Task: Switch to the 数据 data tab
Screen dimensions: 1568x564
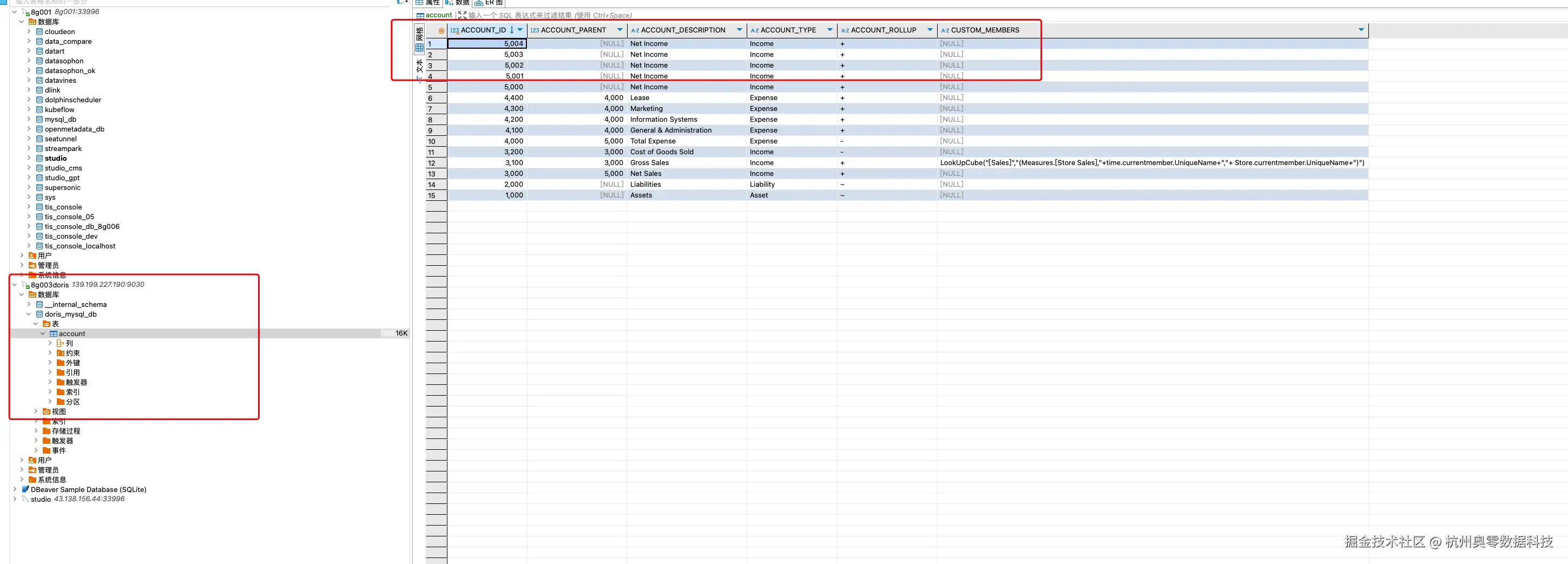Action: click(x=457, y=3)
